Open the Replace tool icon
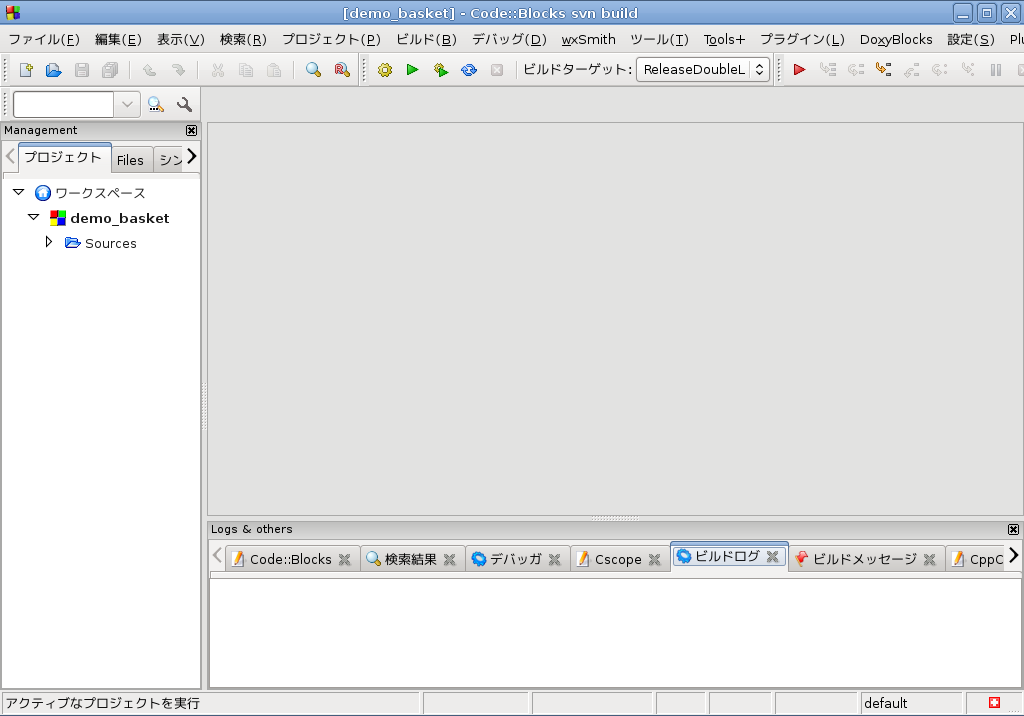 point(342,69)
